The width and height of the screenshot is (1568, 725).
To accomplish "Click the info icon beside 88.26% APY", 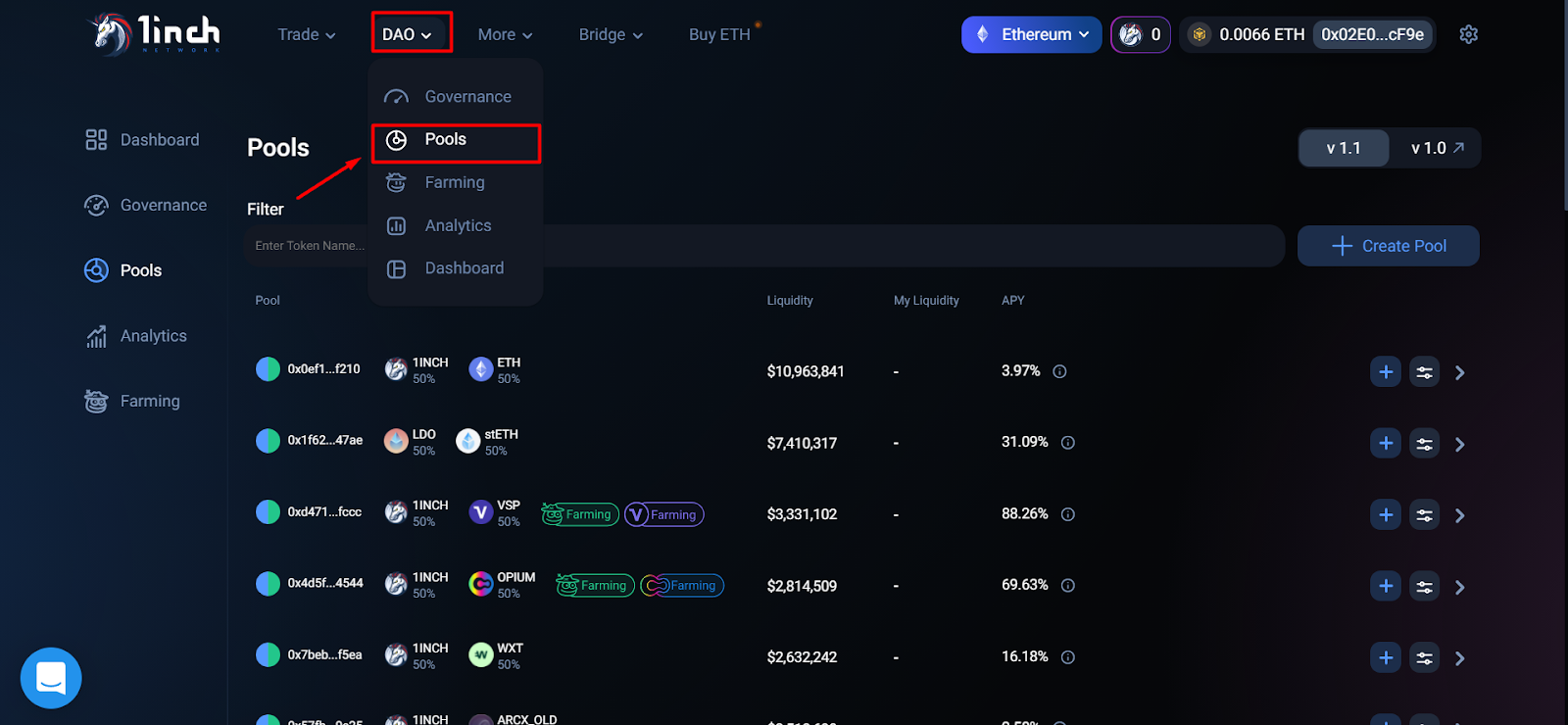I will (1068, 514).
